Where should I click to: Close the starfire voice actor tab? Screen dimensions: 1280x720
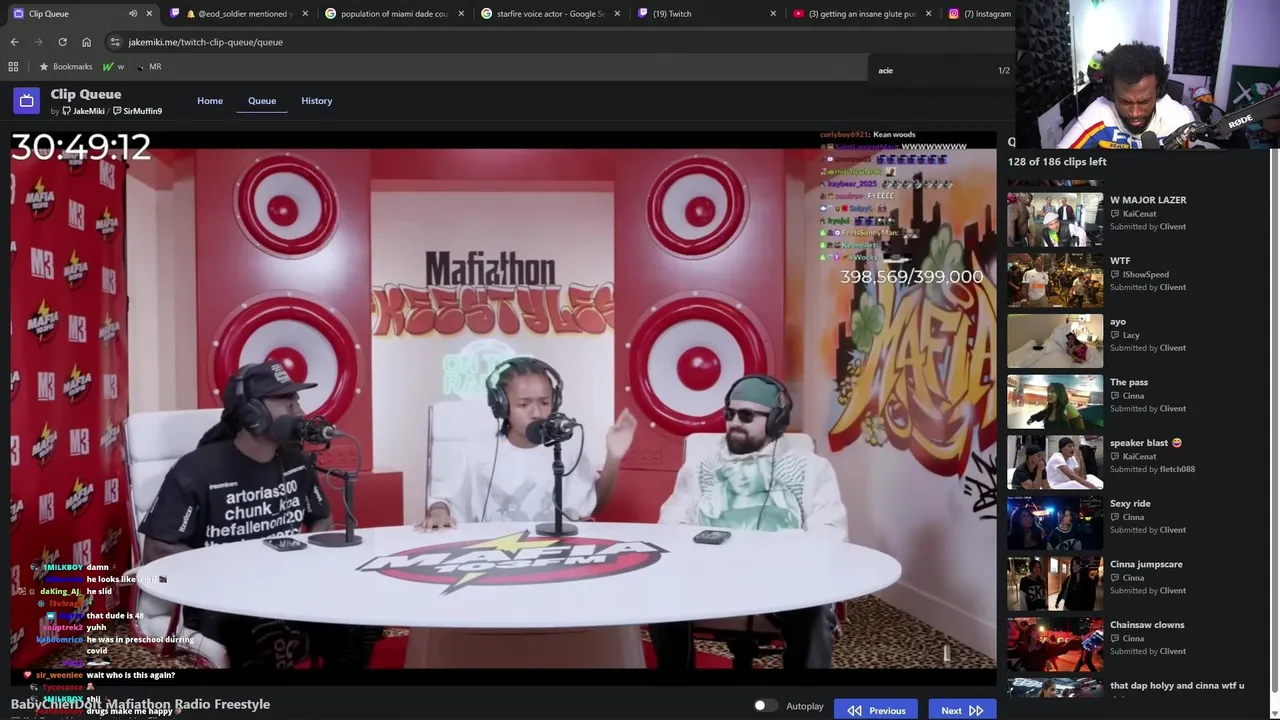click(x=617, y=14)
